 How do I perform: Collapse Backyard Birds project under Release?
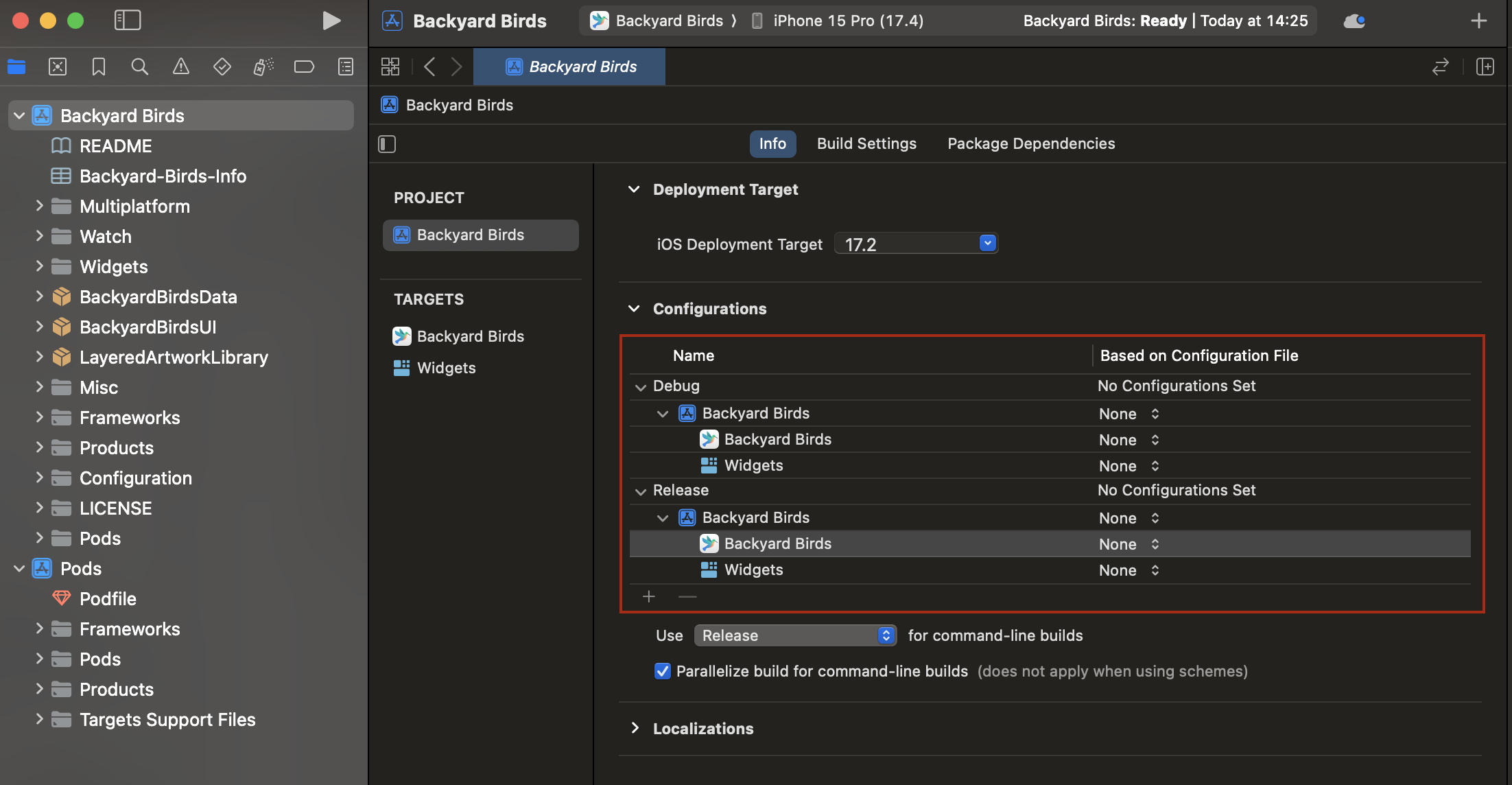tap(663, 518)
